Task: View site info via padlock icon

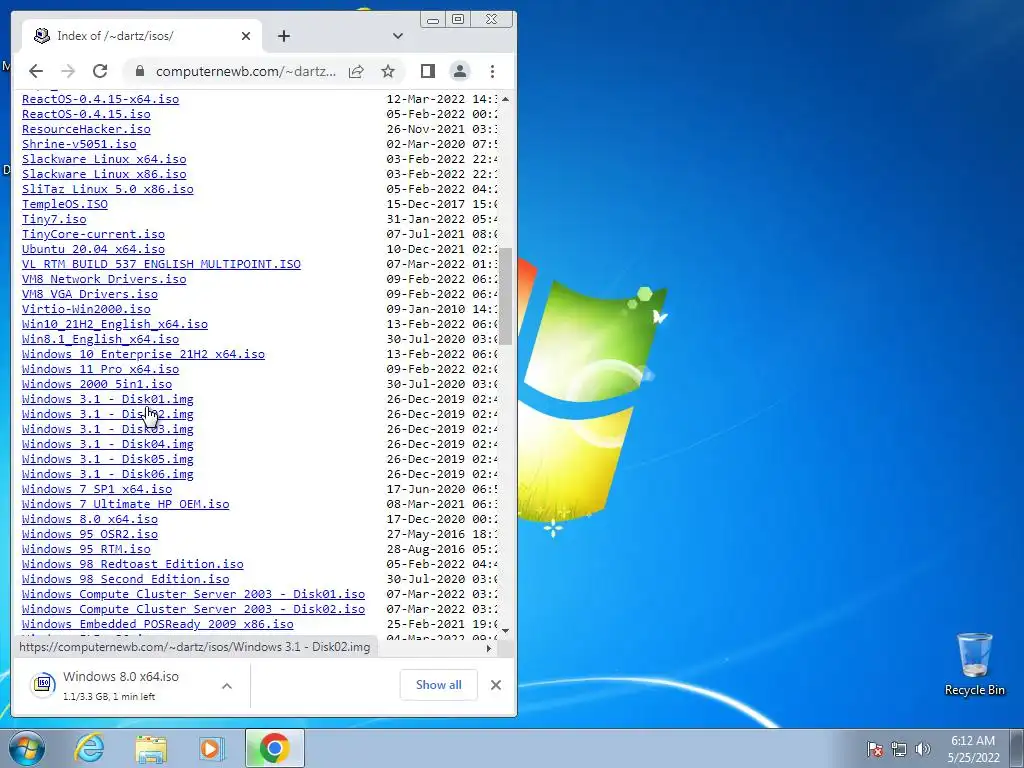Action: [139, 71]
